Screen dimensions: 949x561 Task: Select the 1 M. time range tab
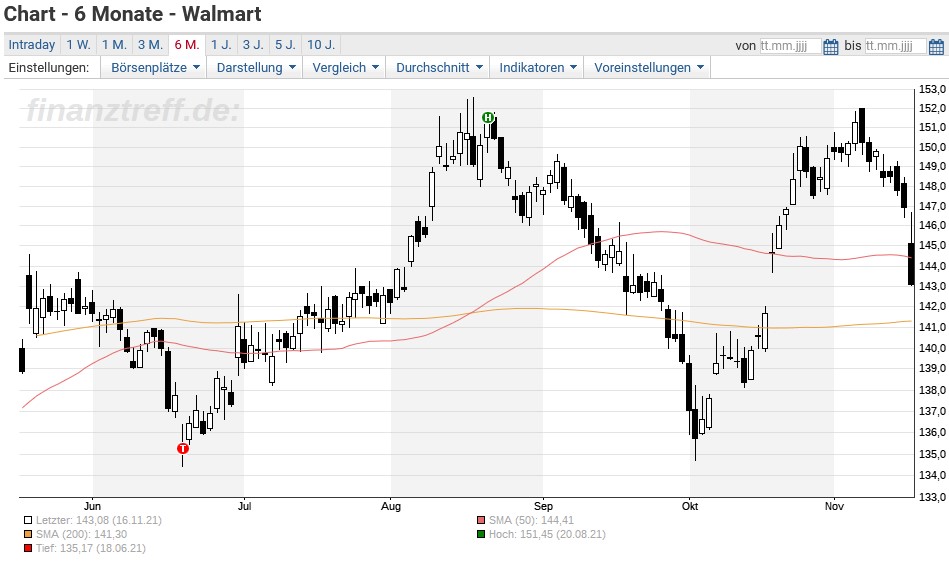(x=114, y=45)
